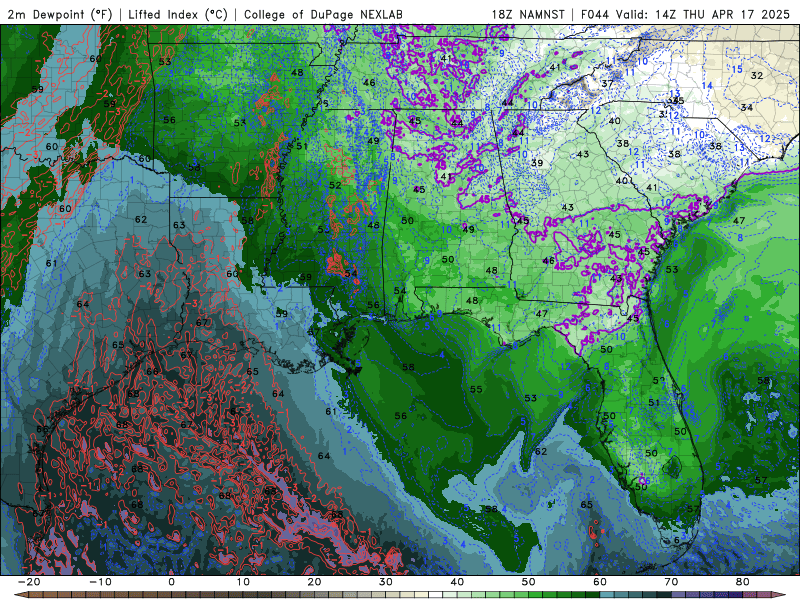Screen dimensions: 800x600
Task: Click the "34" dewpoint value on map
Action: coord(746,107)
